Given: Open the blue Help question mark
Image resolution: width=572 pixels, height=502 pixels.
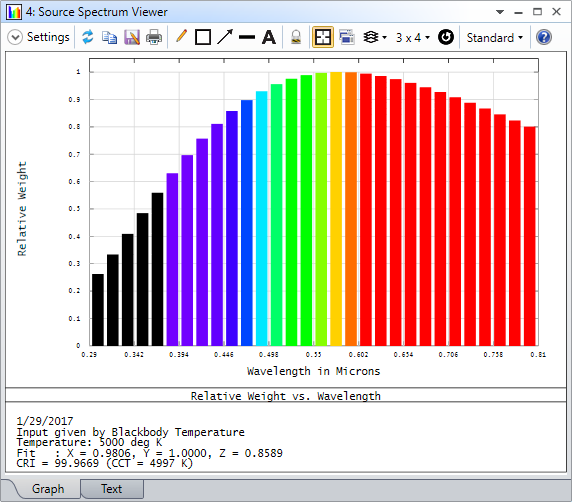Looking at the screenshot, I should [x=544, y=37].
